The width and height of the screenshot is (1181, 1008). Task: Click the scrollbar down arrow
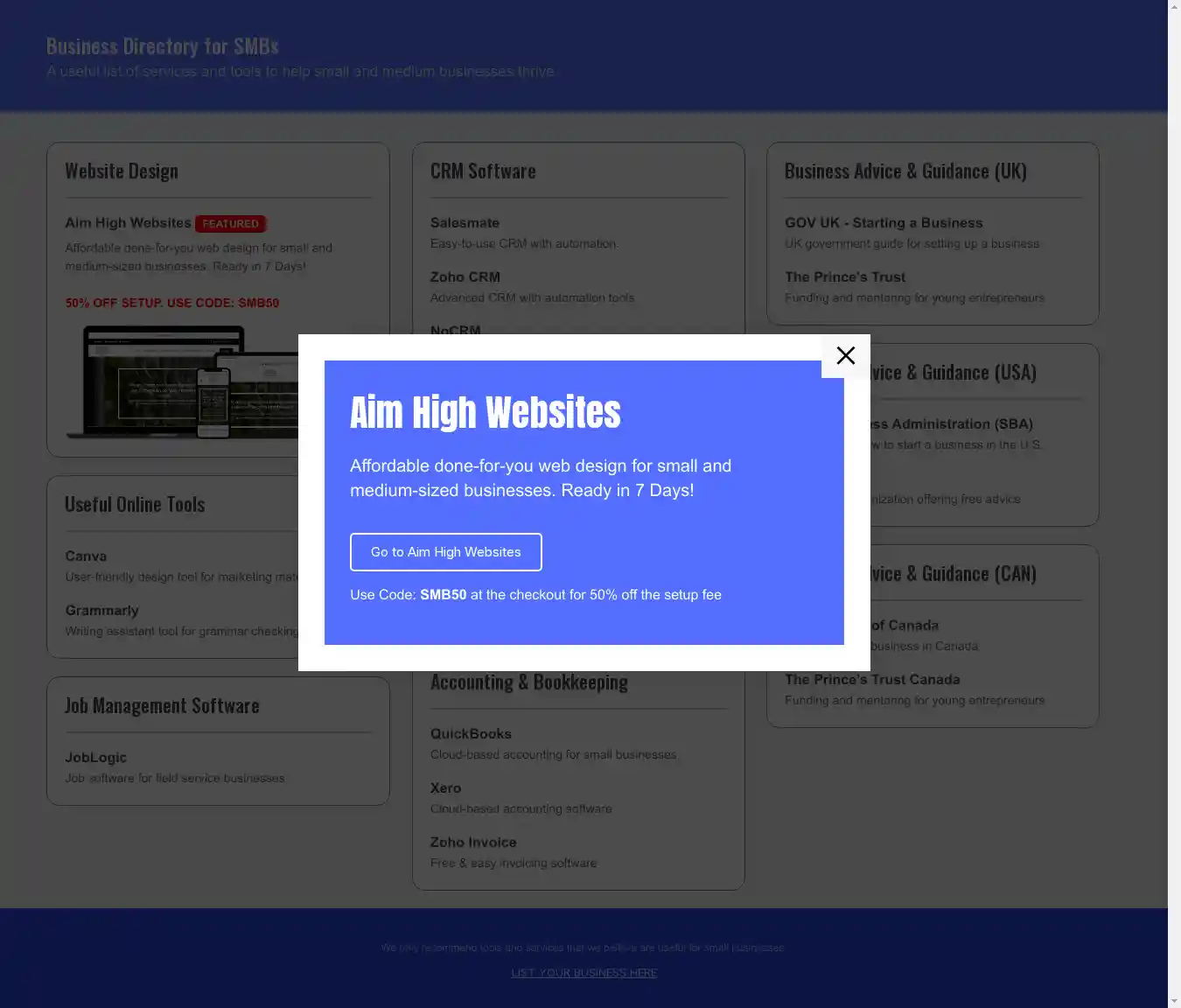point(1174,1000)
